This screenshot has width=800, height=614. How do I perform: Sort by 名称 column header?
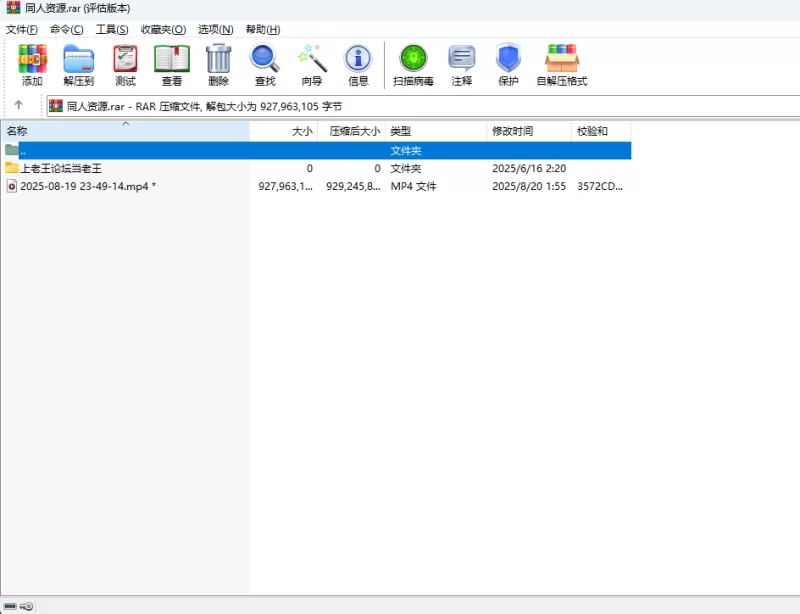click(126, 131)
